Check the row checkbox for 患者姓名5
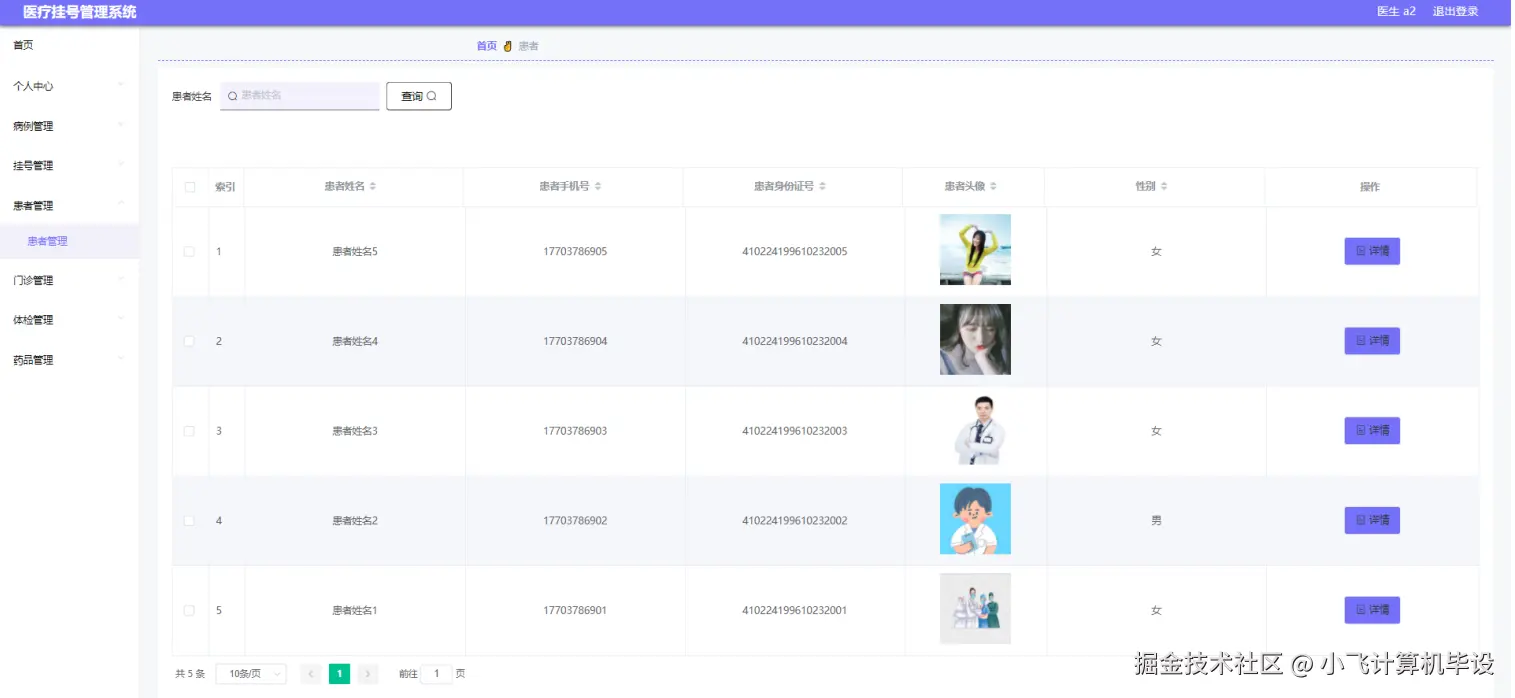 coord(189,252)
